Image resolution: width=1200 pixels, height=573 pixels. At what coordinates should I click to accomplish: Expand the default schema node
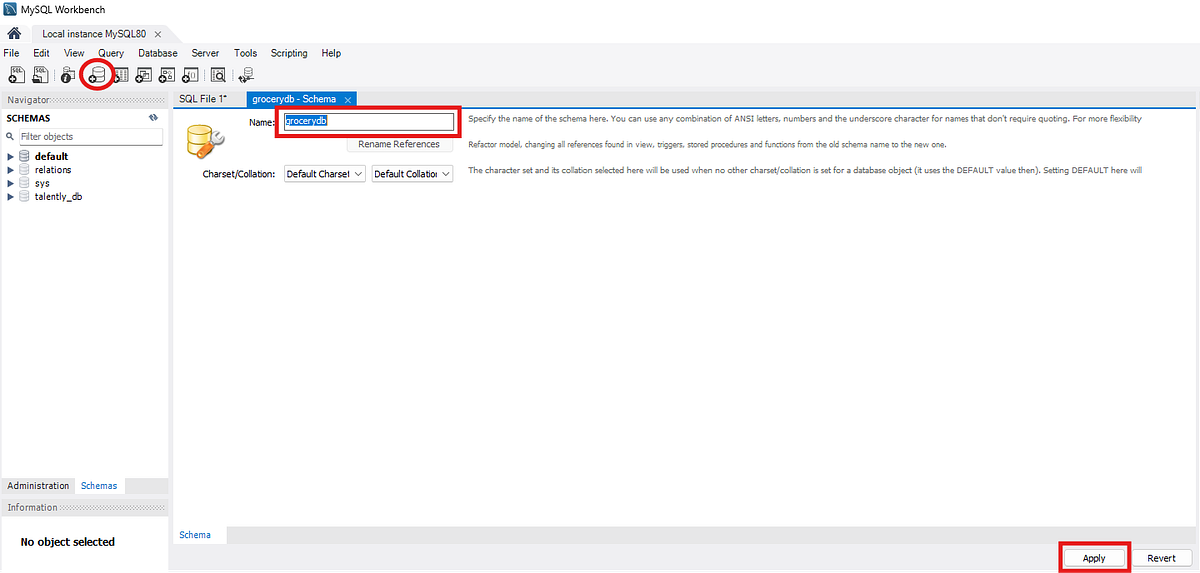coord(11,156)
